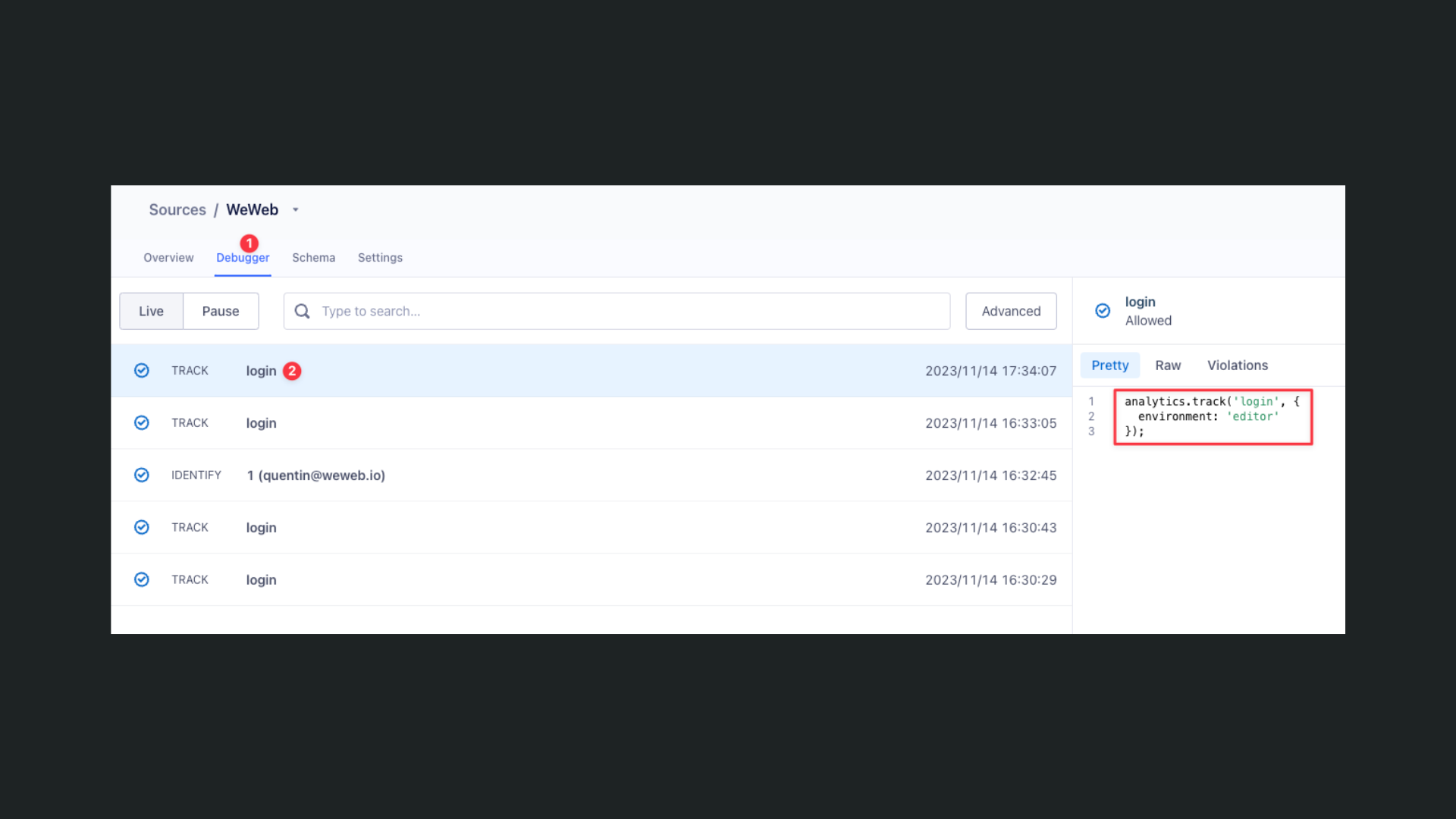Screen dimensions: 1456x819
Task: Expand the Sources breadcrumb menu
Action: [177, 209]
